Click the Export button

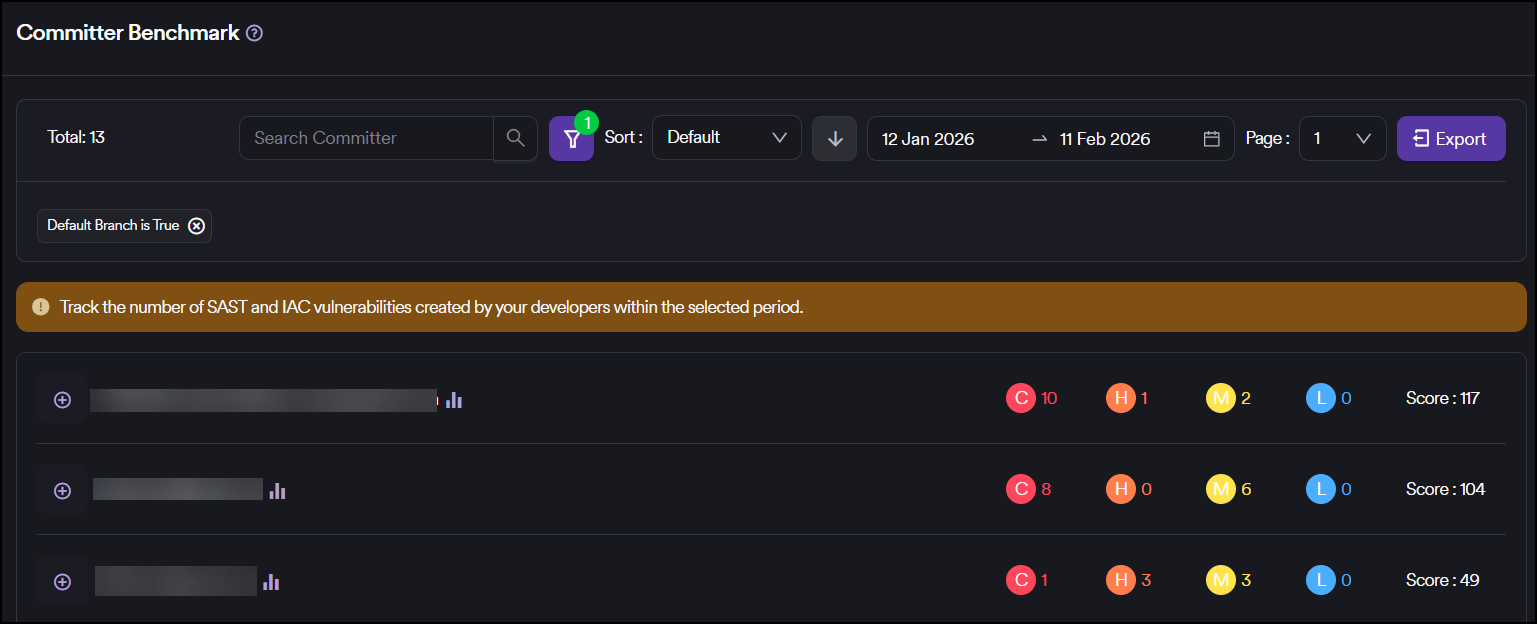click(1450, 139)
